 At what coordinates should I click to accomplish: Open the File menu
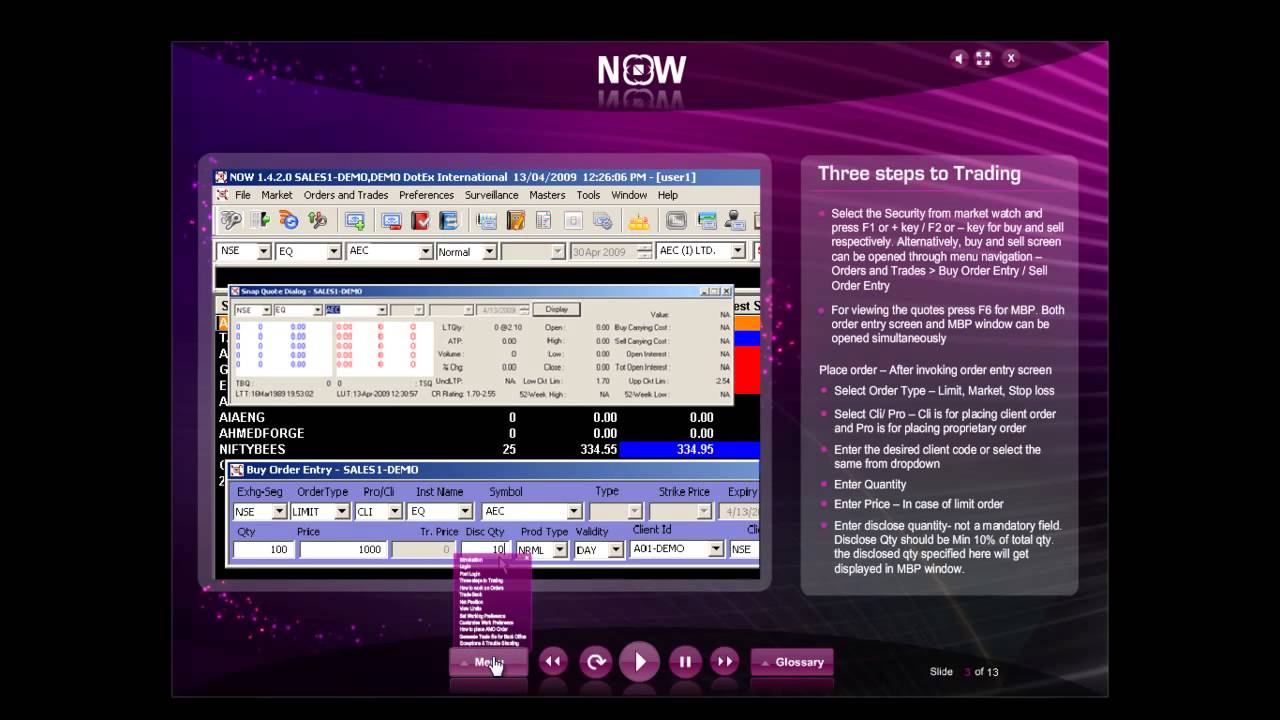[x=243, y=195]
